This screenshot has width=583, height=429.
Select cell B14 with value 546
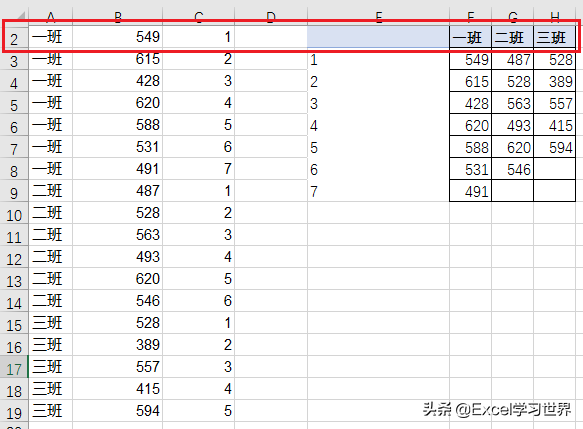(x=117, y=301)
